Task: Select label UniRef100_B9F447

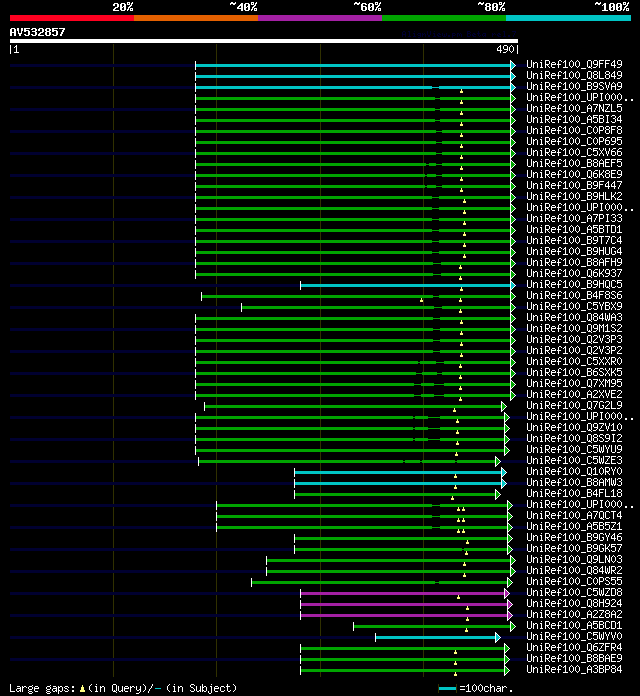Action: [x=574, y=185]
